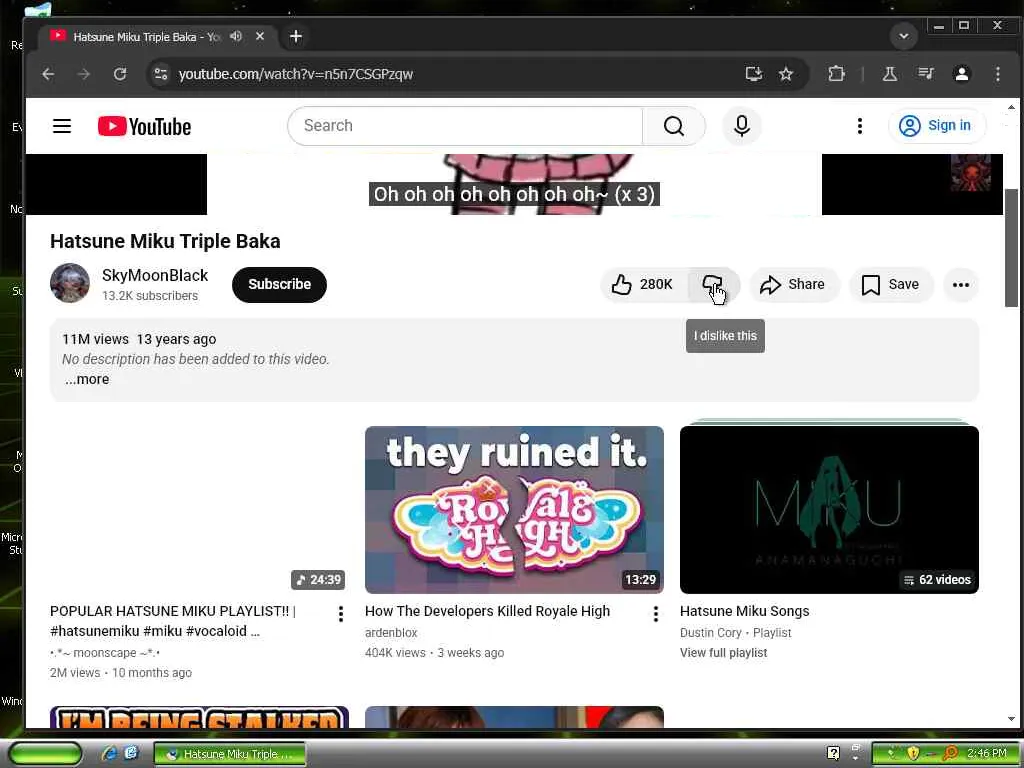Viewport: 1024px width, 768px height.
Task: Open the YouTube hamburger guide menu
Action: pos(62,126)
